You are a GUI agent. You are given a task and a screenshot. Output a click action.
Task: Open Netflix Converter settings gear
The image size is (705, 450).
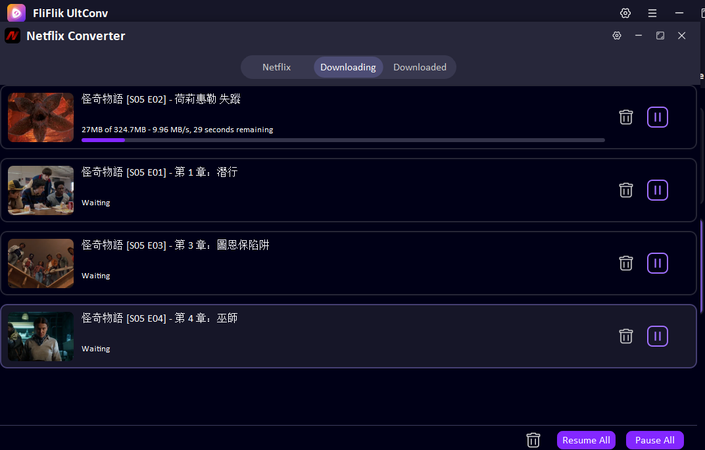tap(616, 36)
